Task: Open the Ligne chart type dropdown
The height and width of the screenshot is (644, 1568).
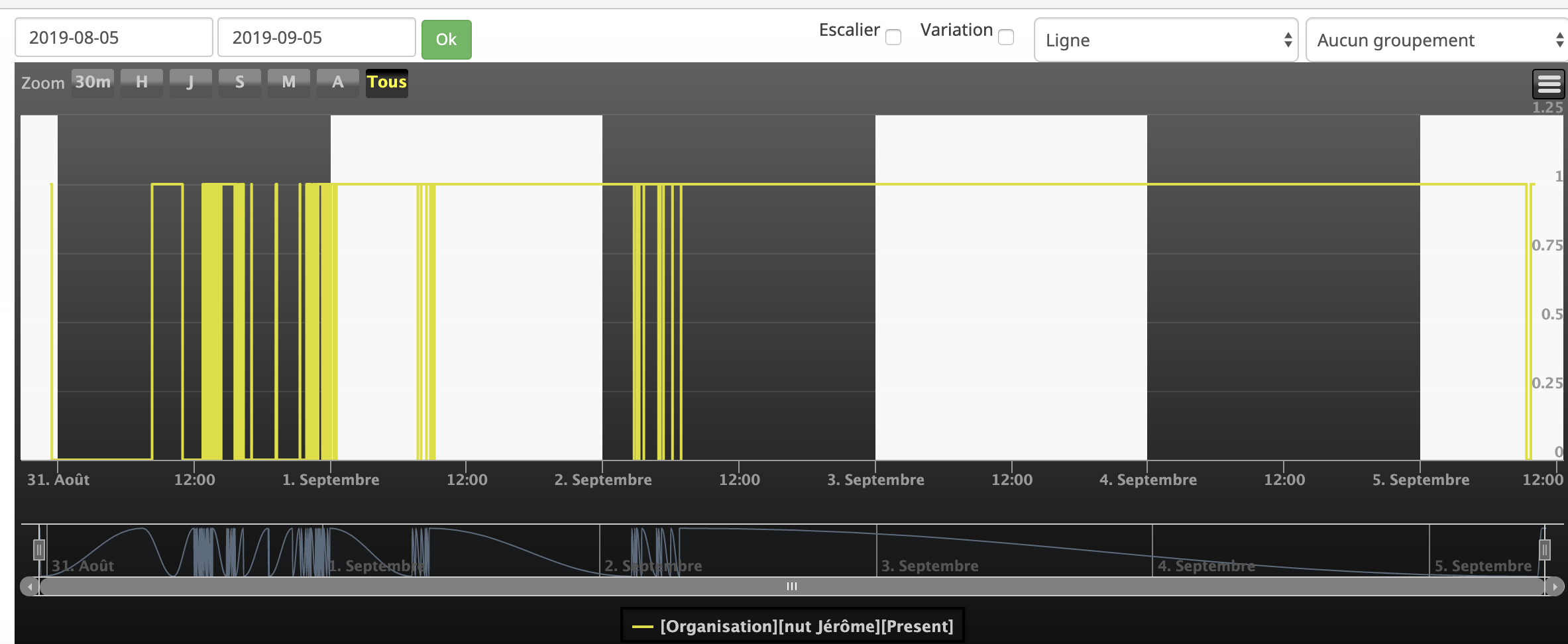Action: click(1166, 40)
